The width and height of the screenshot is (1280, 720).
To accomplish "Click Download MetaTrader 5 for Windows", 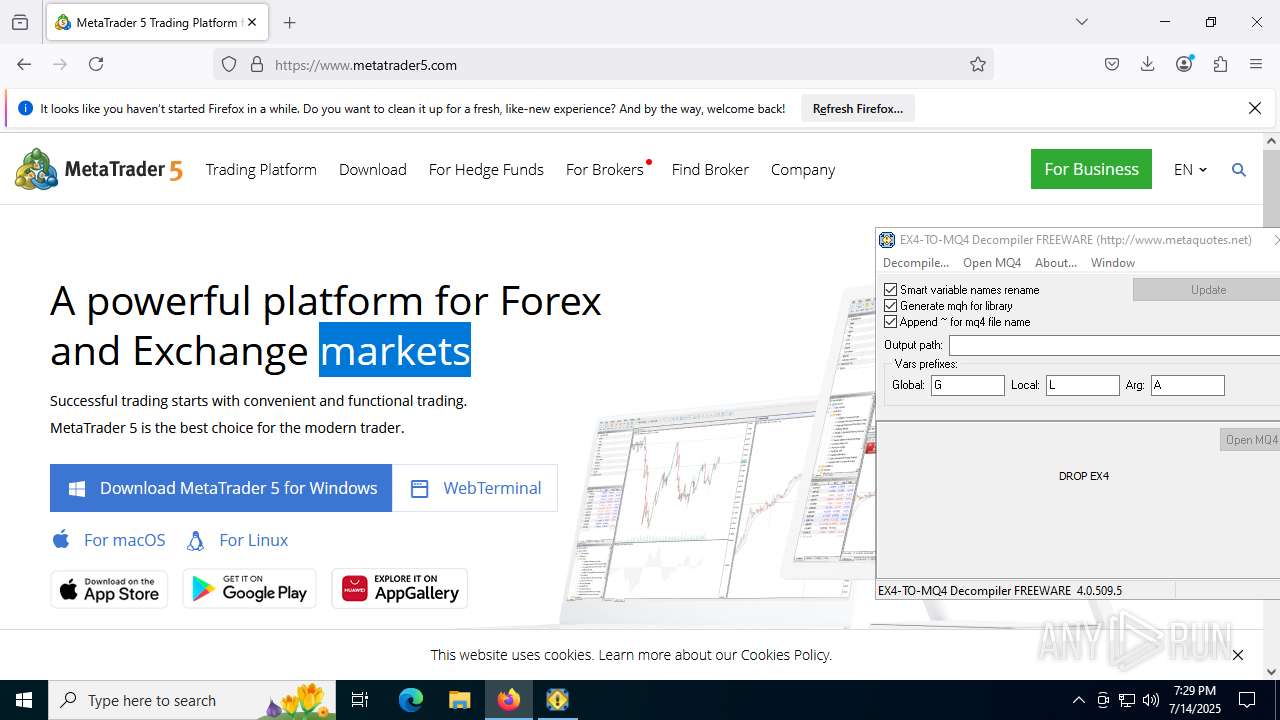I will 221,488.
